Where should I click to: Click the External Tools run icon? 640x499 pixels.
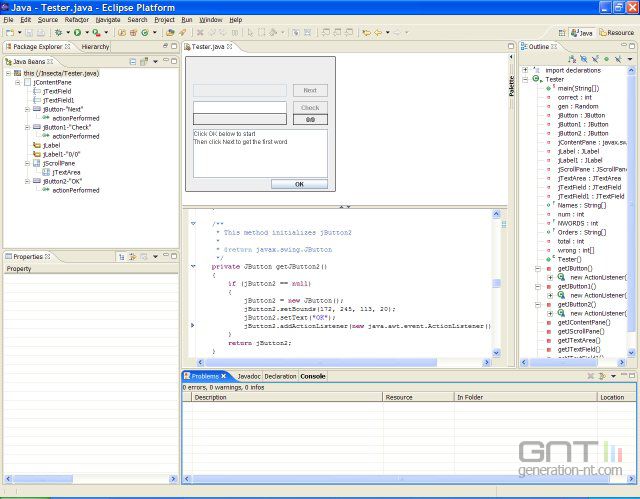96,32
